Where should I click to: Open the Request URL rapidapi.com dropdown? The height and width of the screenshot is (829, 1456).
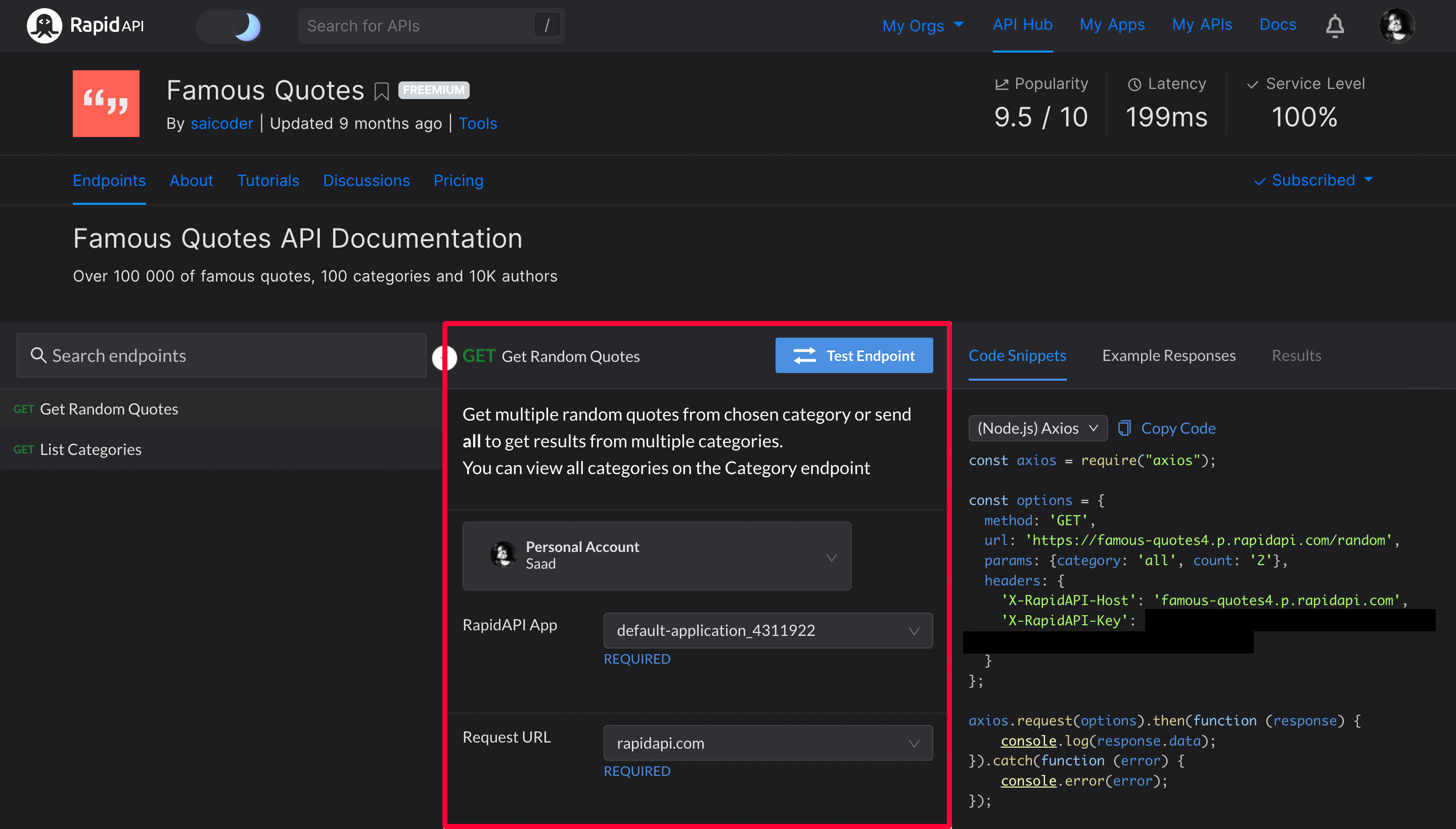pos(767,743)
